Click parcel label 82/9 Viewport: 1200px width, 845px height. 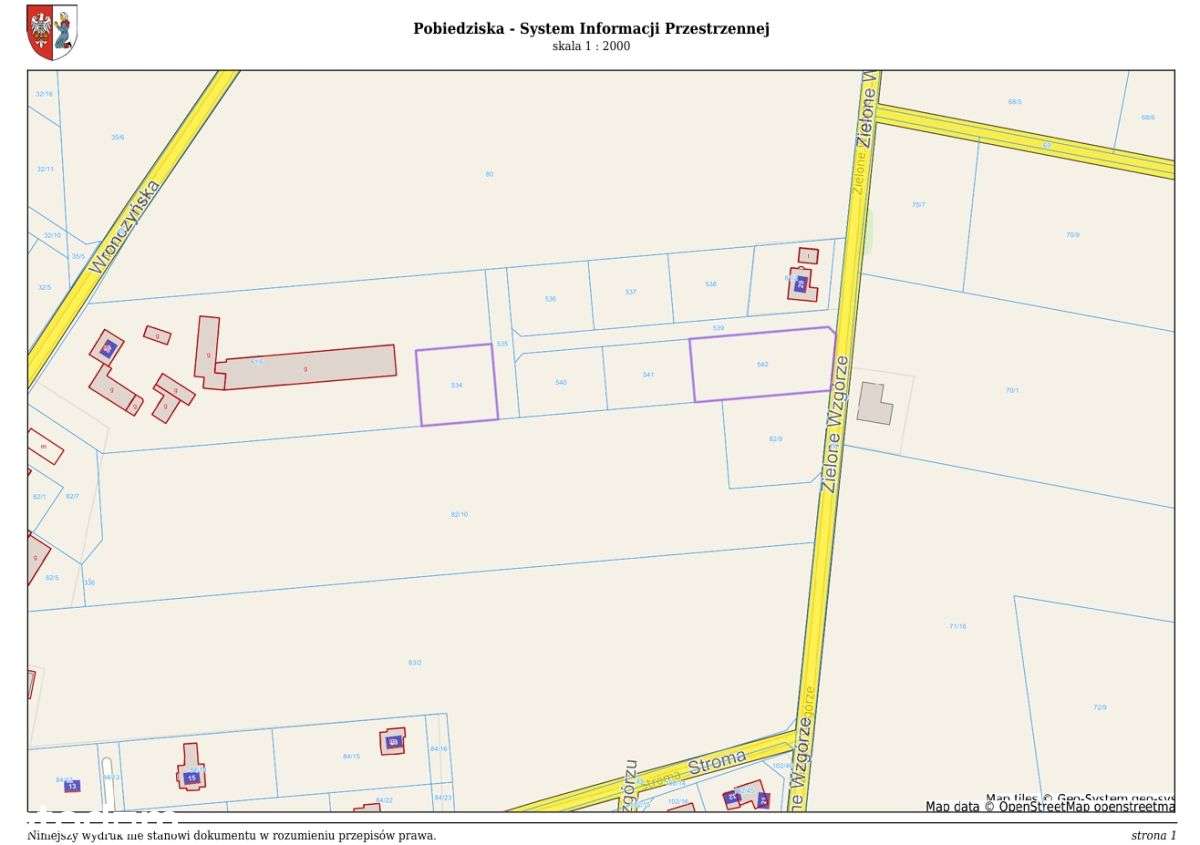pyautogui.click(x=775, y=439)
